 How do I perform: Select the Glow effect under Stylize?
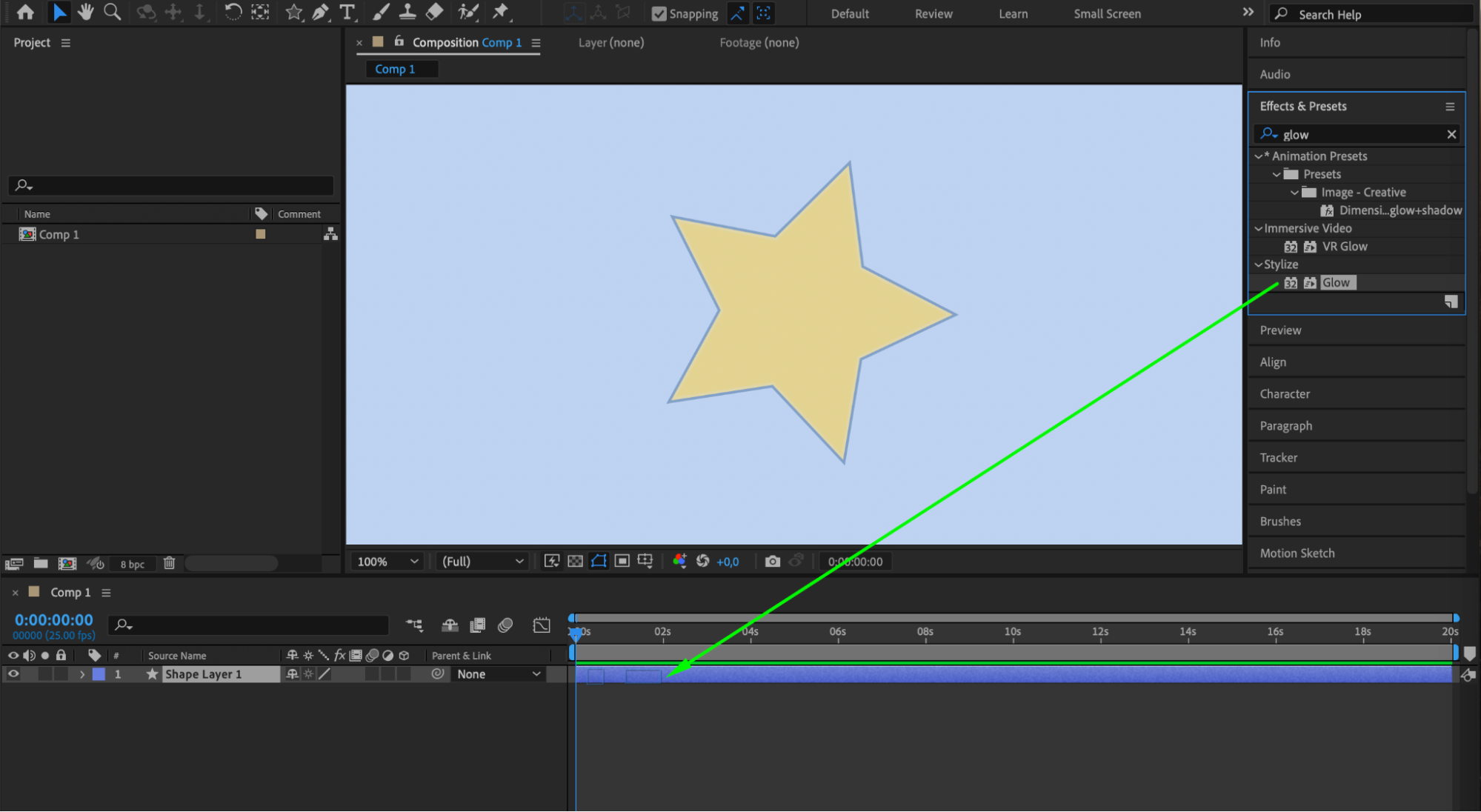[x=1335, y=283]
